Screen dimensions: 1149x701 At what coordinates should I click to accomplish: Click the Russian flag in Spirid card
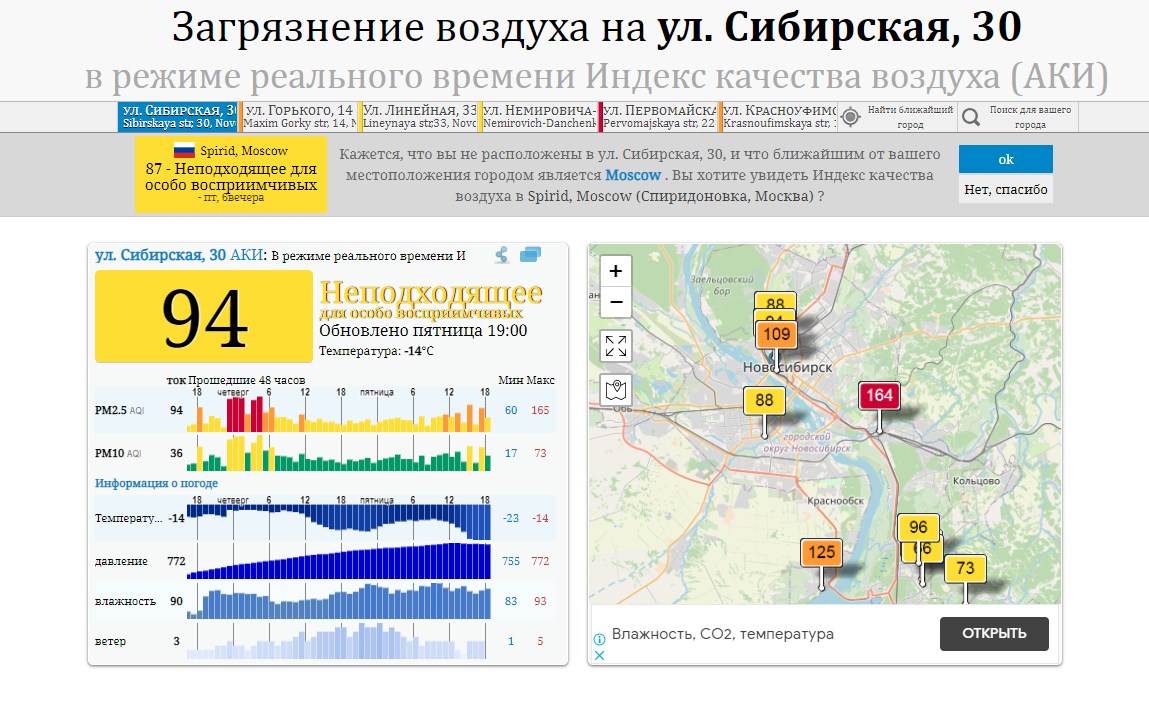click(184, 150)
